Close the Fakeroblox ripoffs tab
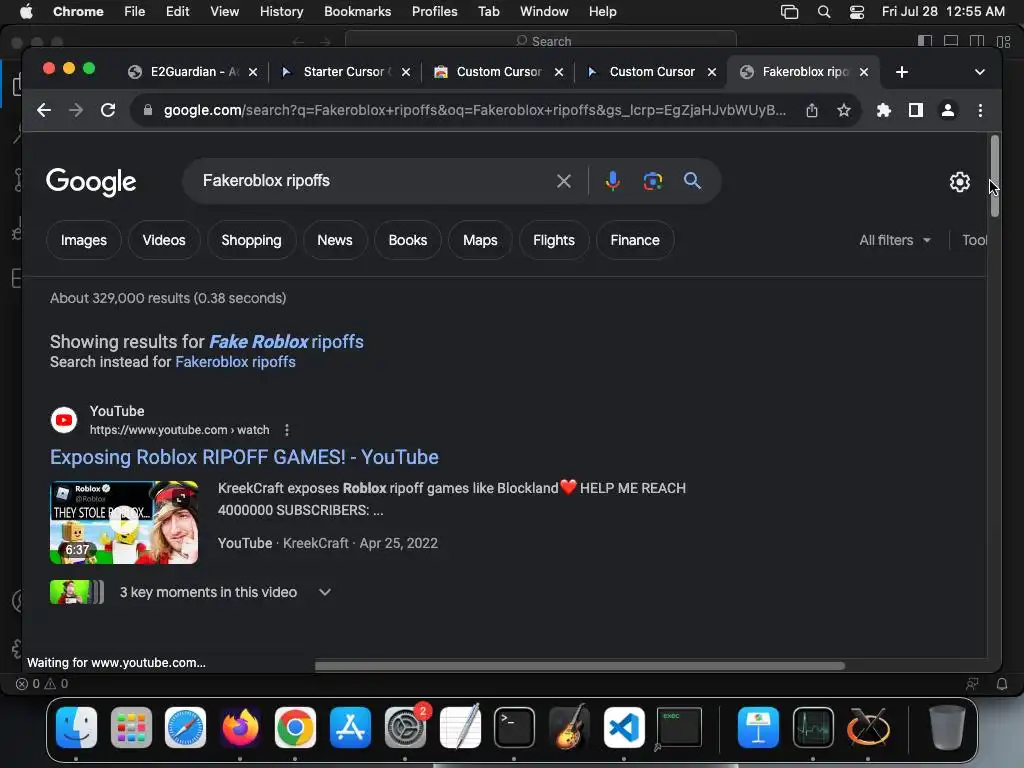The height and width of the screenshot is (768, 1024). click(863, 72)
